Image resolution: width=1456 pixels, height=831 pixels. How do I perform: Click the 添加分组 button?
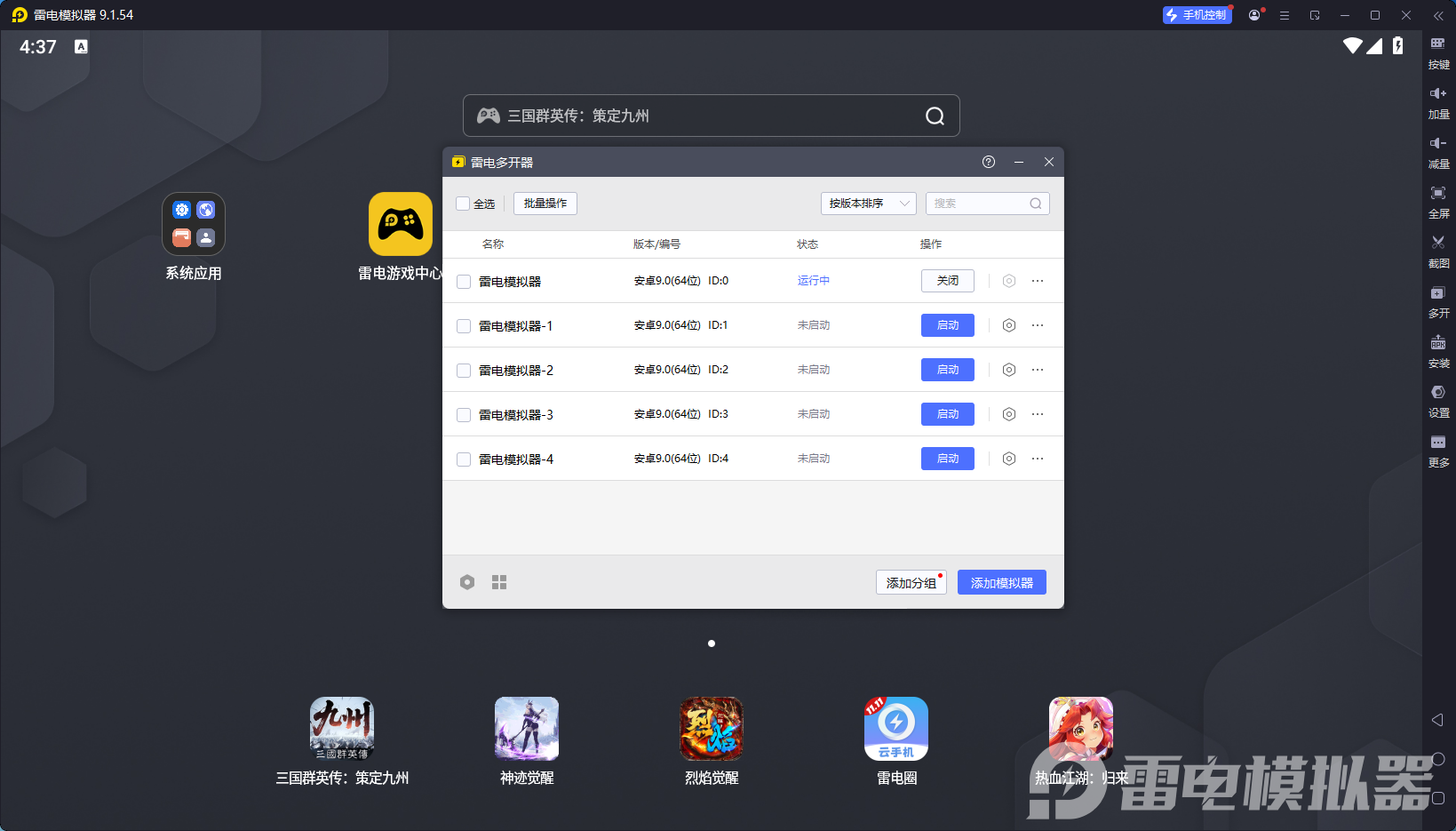click(911, 582)
